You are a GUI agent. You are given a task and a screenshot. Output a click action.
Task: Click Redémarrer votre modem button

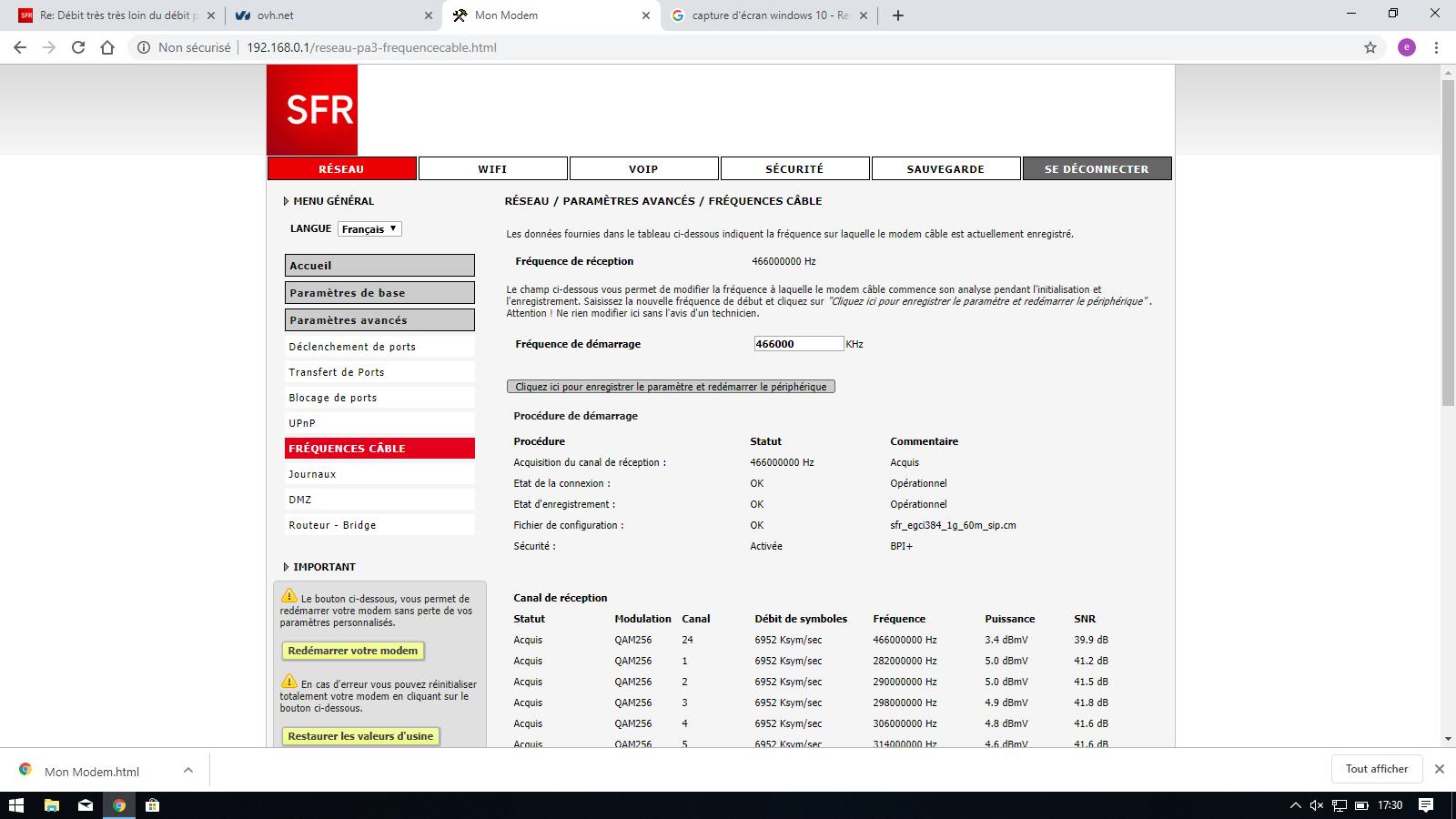353,651
